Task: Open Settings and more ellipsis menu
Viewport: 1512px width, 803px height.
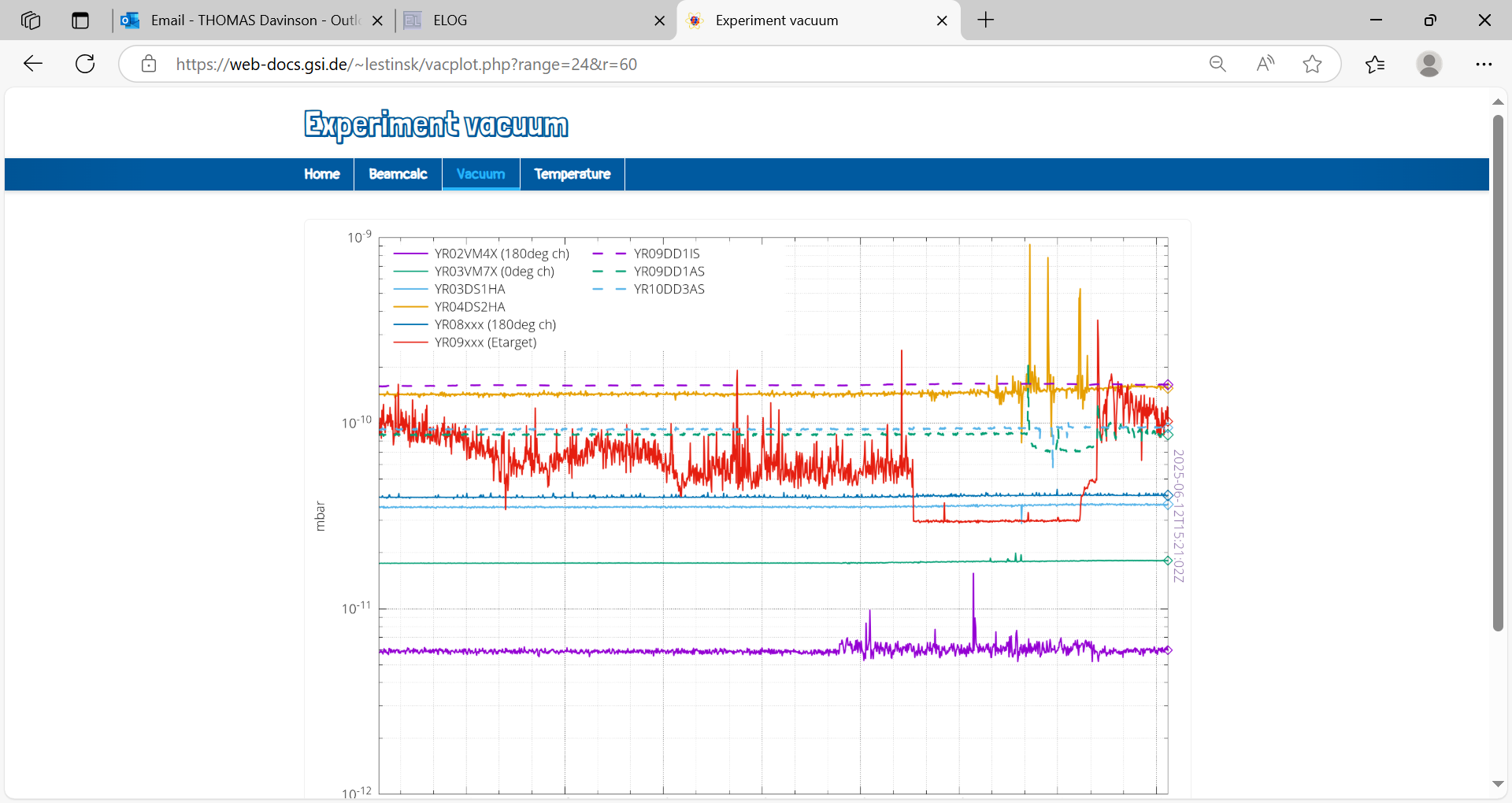Action: [x=1484, y=64]
